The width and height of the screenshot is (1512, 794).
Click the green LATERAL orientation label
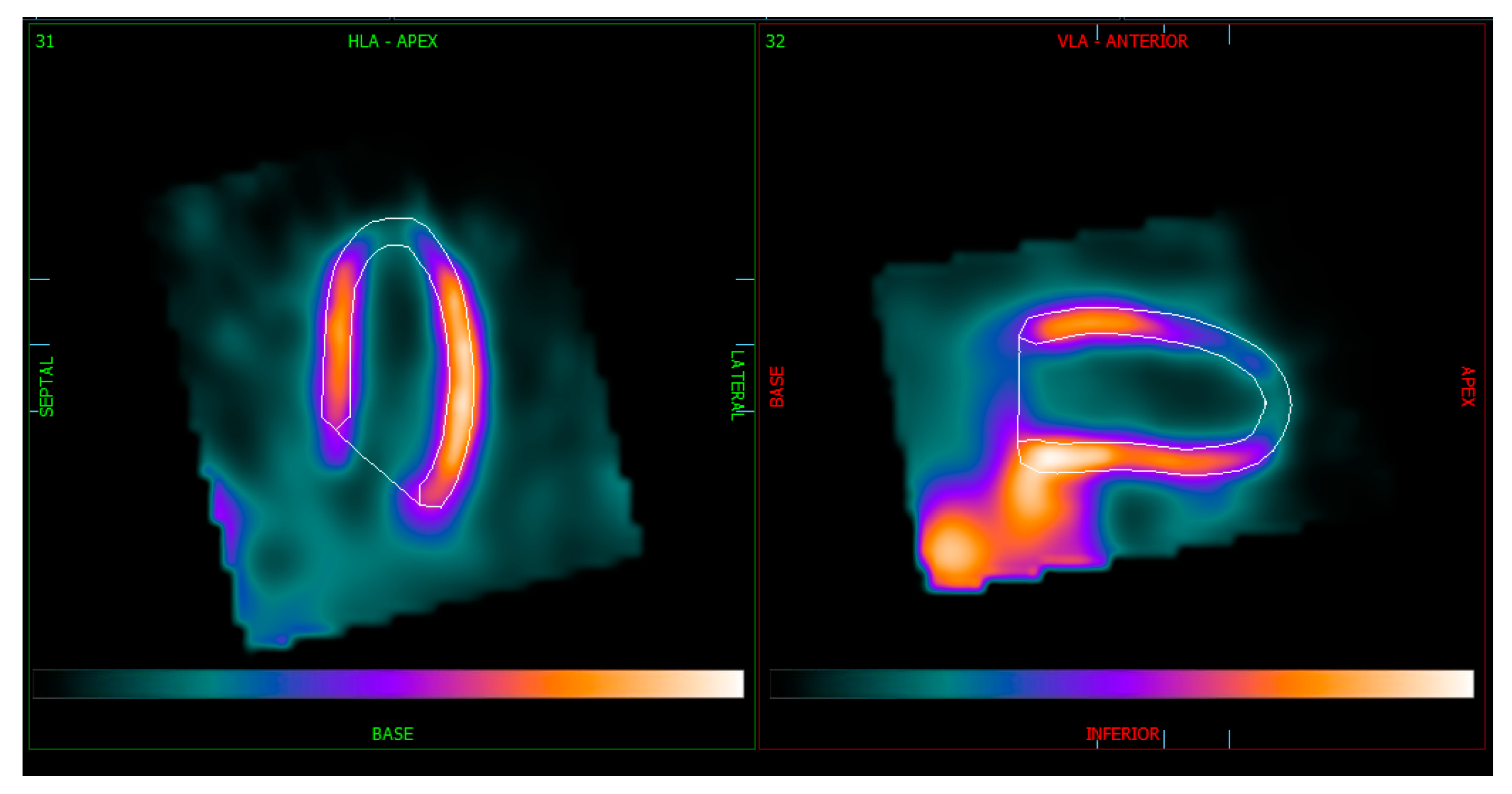pyautogui.click(x=738, y=385)
